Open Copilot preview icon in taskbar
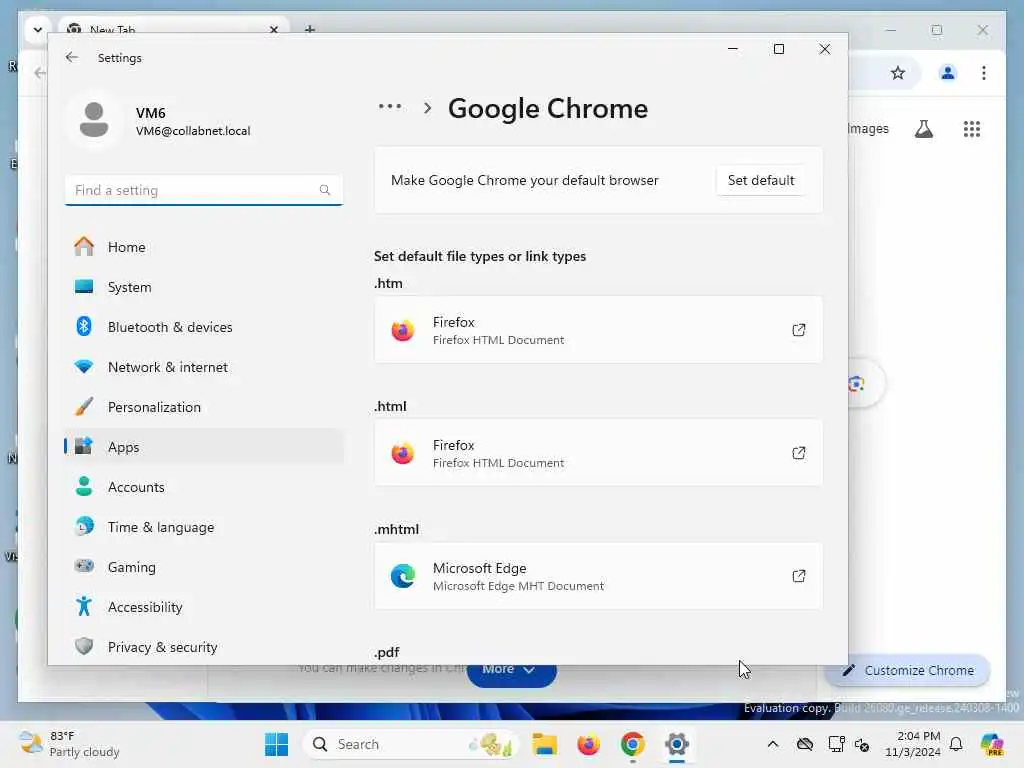This screenshot has height=768, width=1024. (991, 744)
